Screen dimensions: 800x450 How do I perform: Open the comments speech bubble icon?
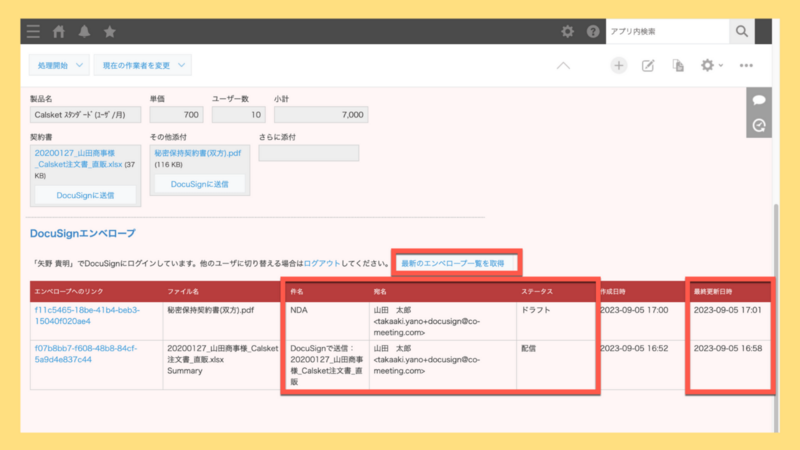pyautogui.click(x=759, y=100)
